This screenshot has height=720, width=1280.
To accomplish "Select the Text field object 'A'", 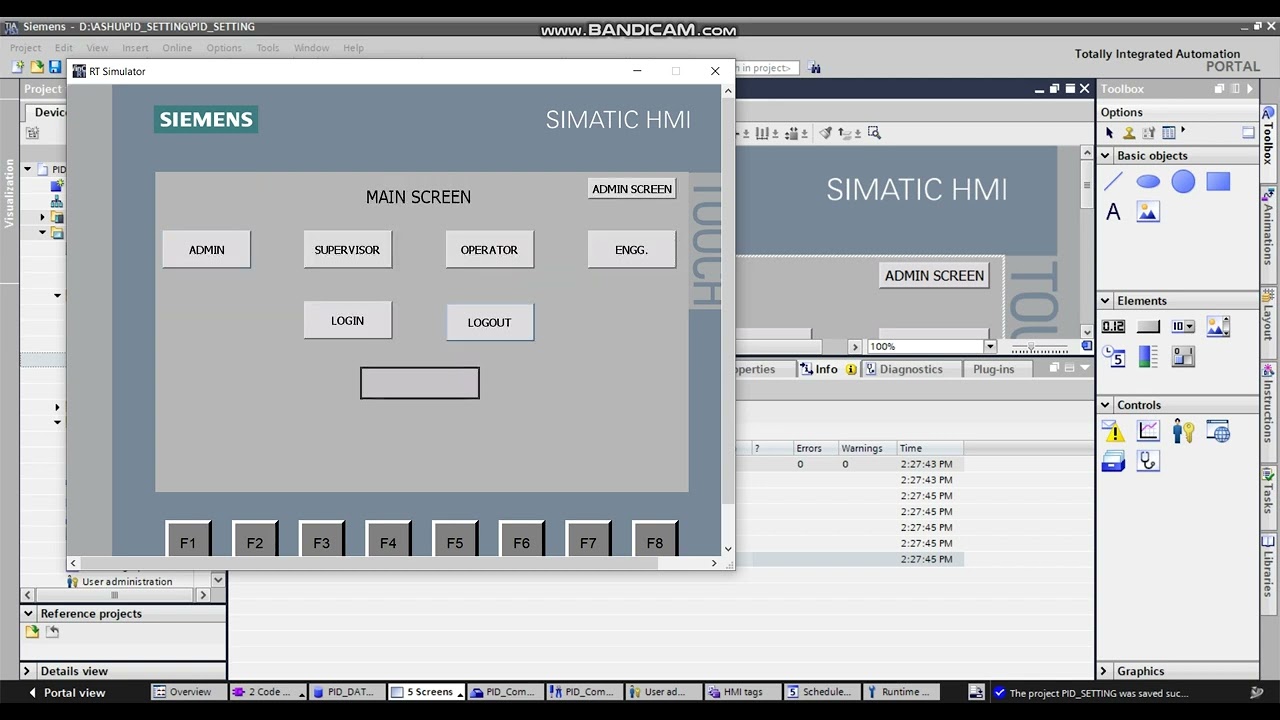I will (1113, 212).
